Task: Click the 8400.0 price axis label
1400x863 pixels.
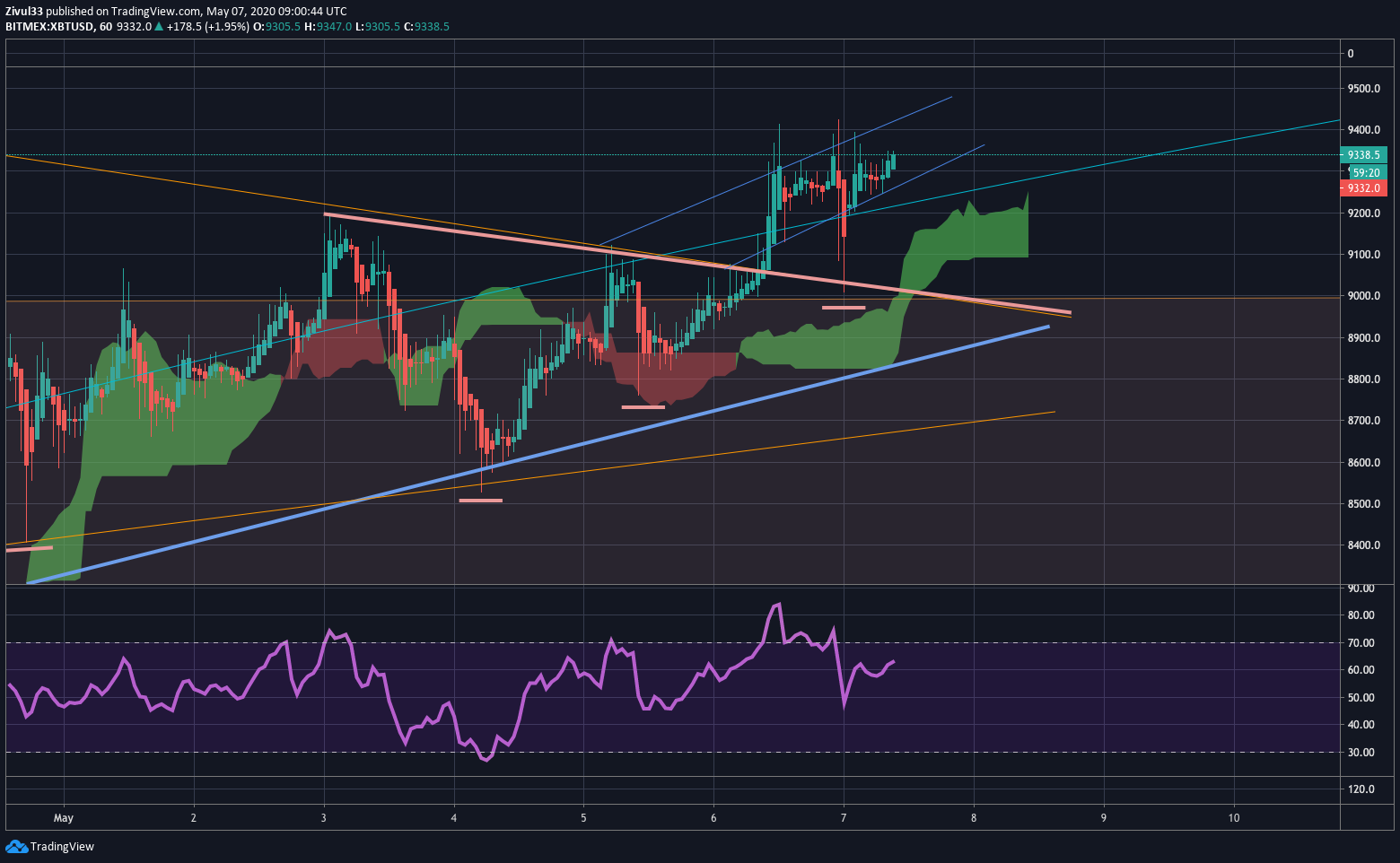Action: (1363, 545)
